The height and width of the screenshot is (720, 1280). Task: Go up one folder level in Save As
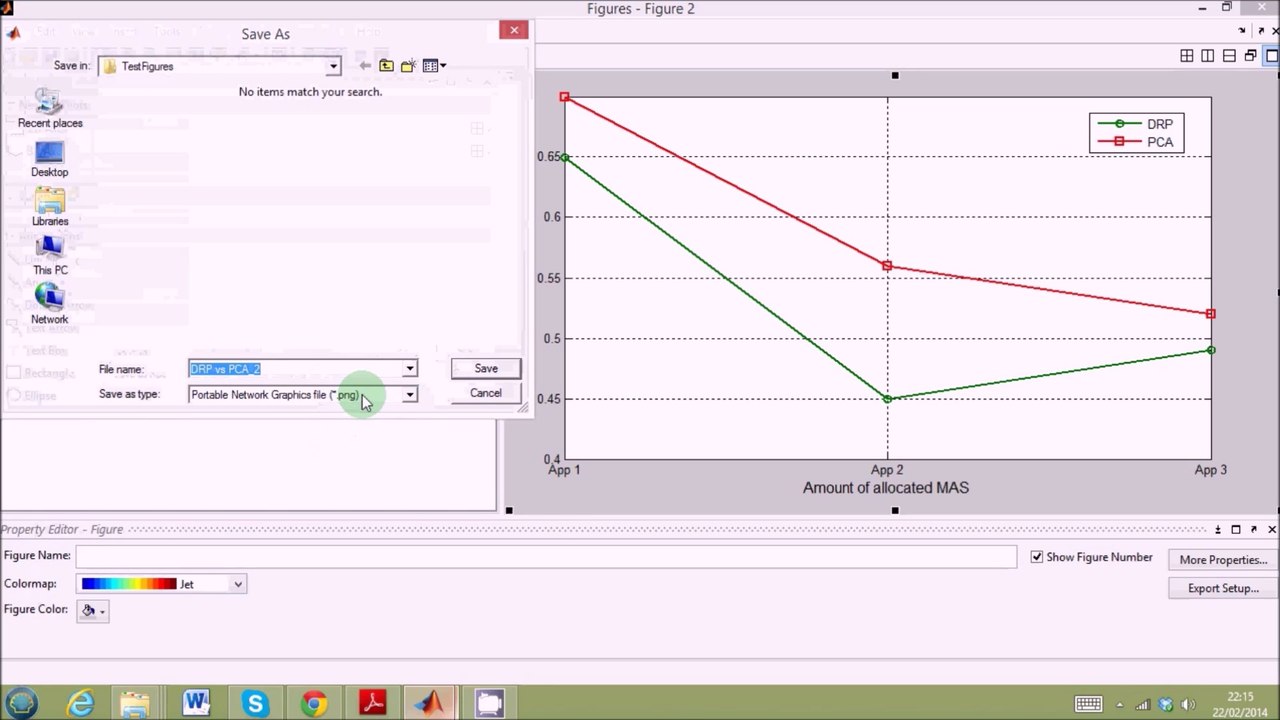[386, 66]
